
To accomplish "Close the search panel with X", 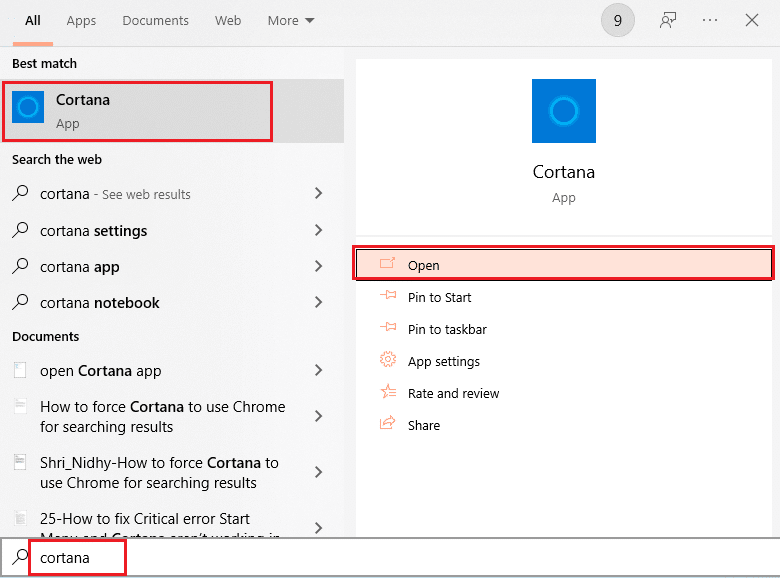I will (x=752, y=20).
